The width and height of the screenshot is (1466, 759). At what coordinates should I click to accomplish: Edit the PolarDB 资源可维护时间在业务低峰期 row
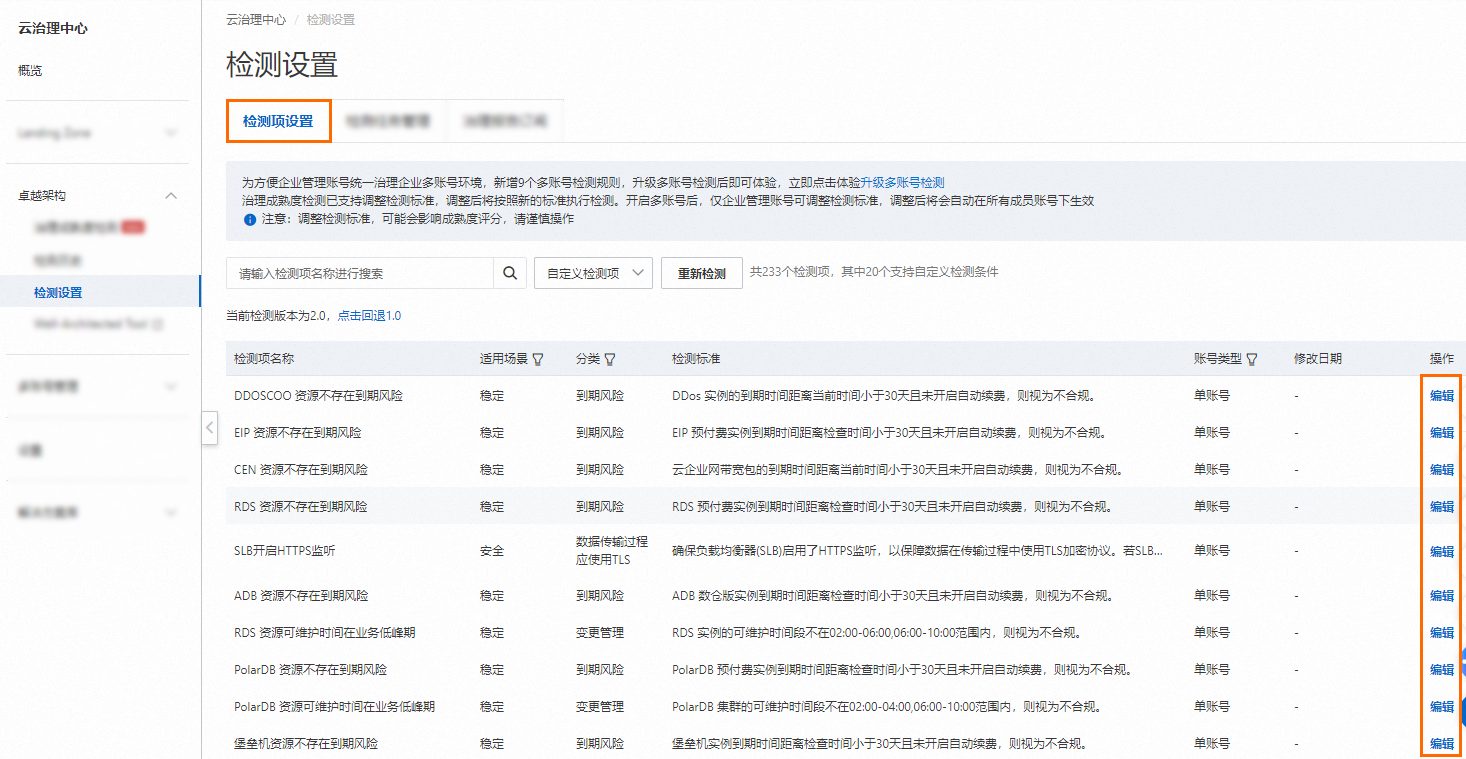(1441, 707)
